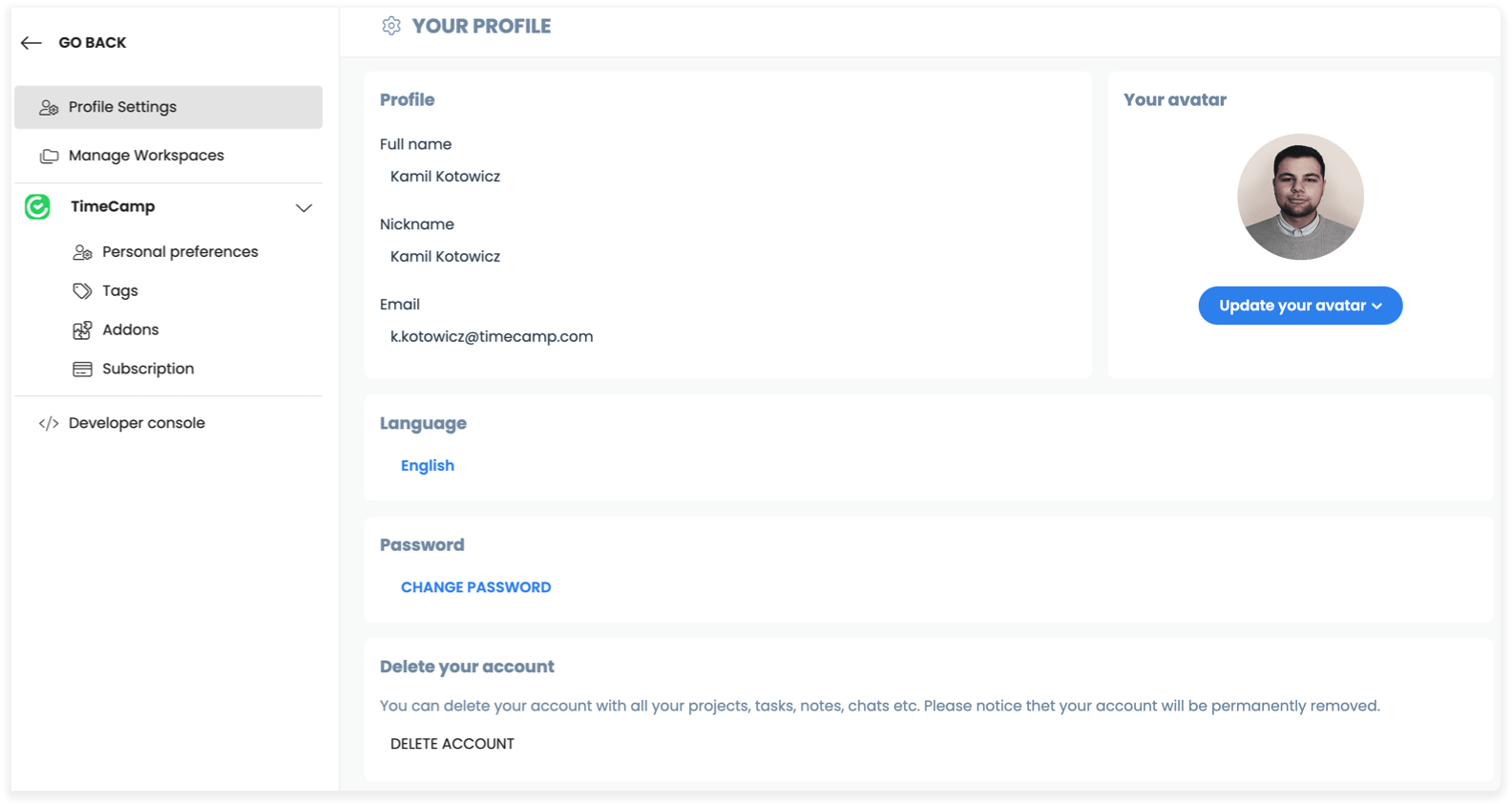Open Personal preferences in sidebar
This screenshot has height=806, width=1512.
(180, 252)
